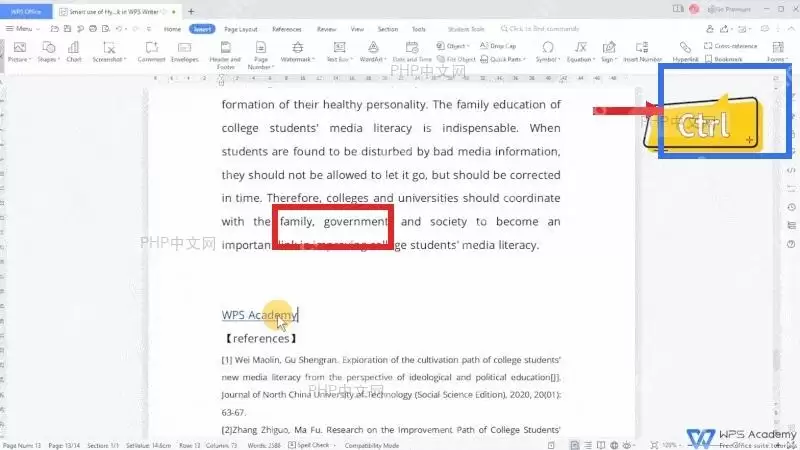Screen dimensions: 800x450
Task: Click the Words: 2588 status bar entry
Action: tap(264, 445)
